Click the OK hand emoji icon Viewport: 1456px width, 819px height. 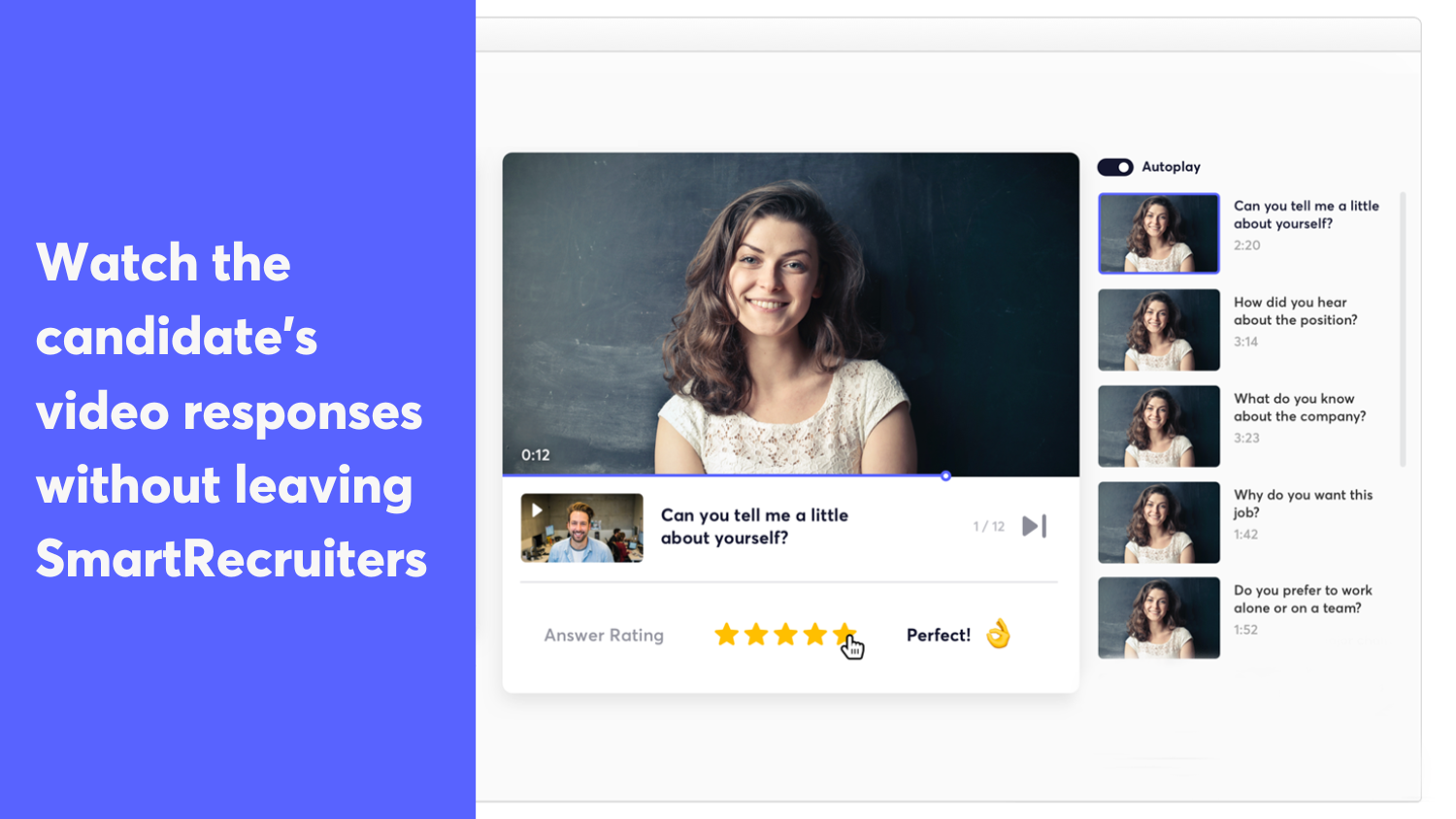click(x=998, y=635)
